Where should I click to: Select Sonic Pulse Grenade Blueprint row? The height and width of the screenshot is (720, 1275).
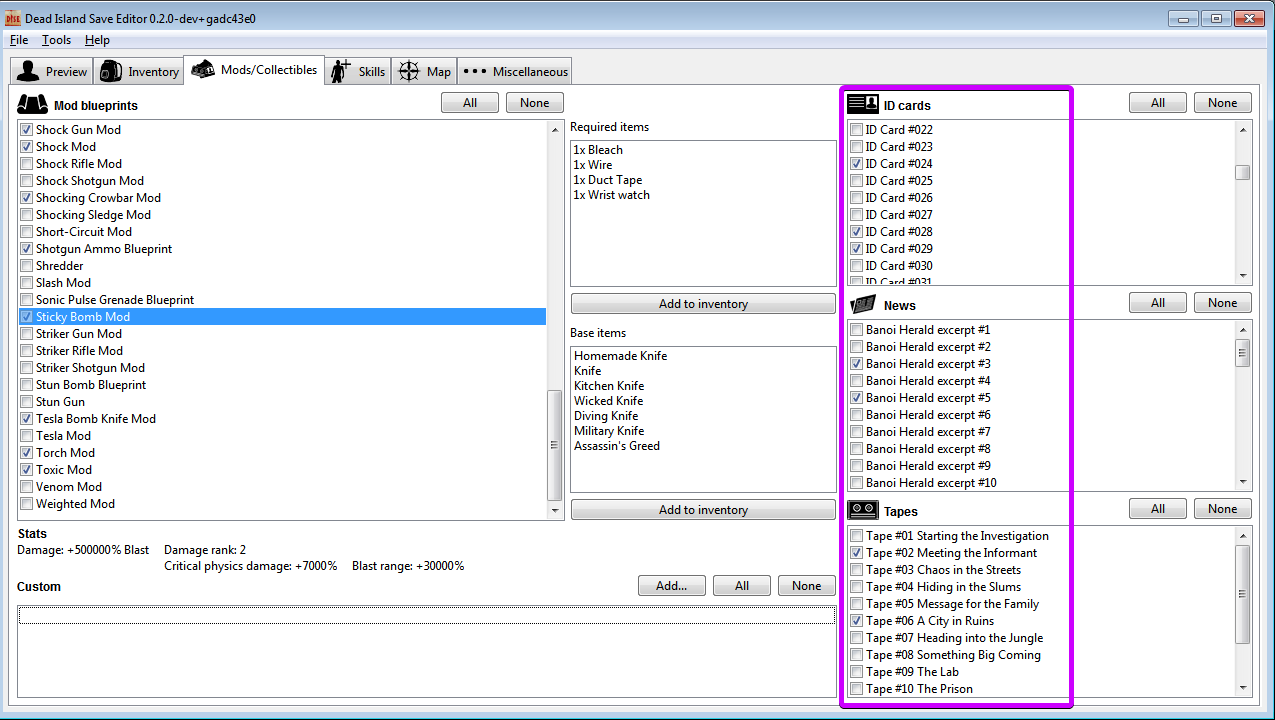[x=282, y=300]
